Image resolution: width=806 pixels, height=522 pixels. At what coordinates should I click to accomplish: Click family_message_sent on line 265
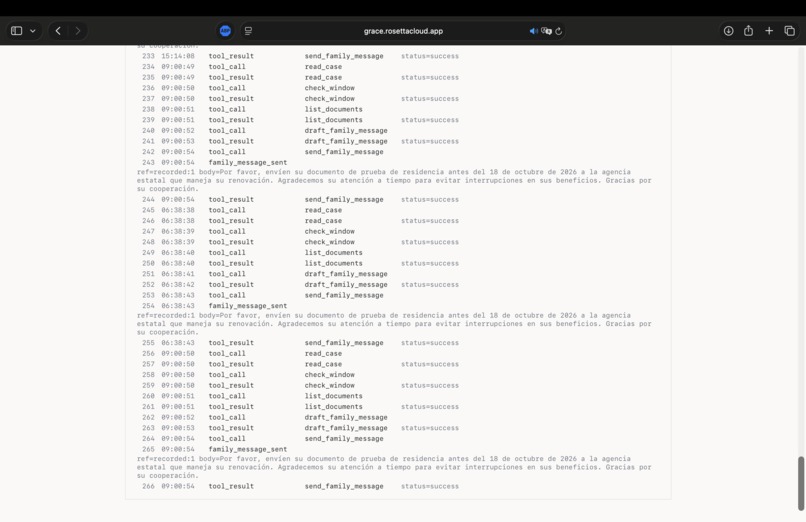248,449
